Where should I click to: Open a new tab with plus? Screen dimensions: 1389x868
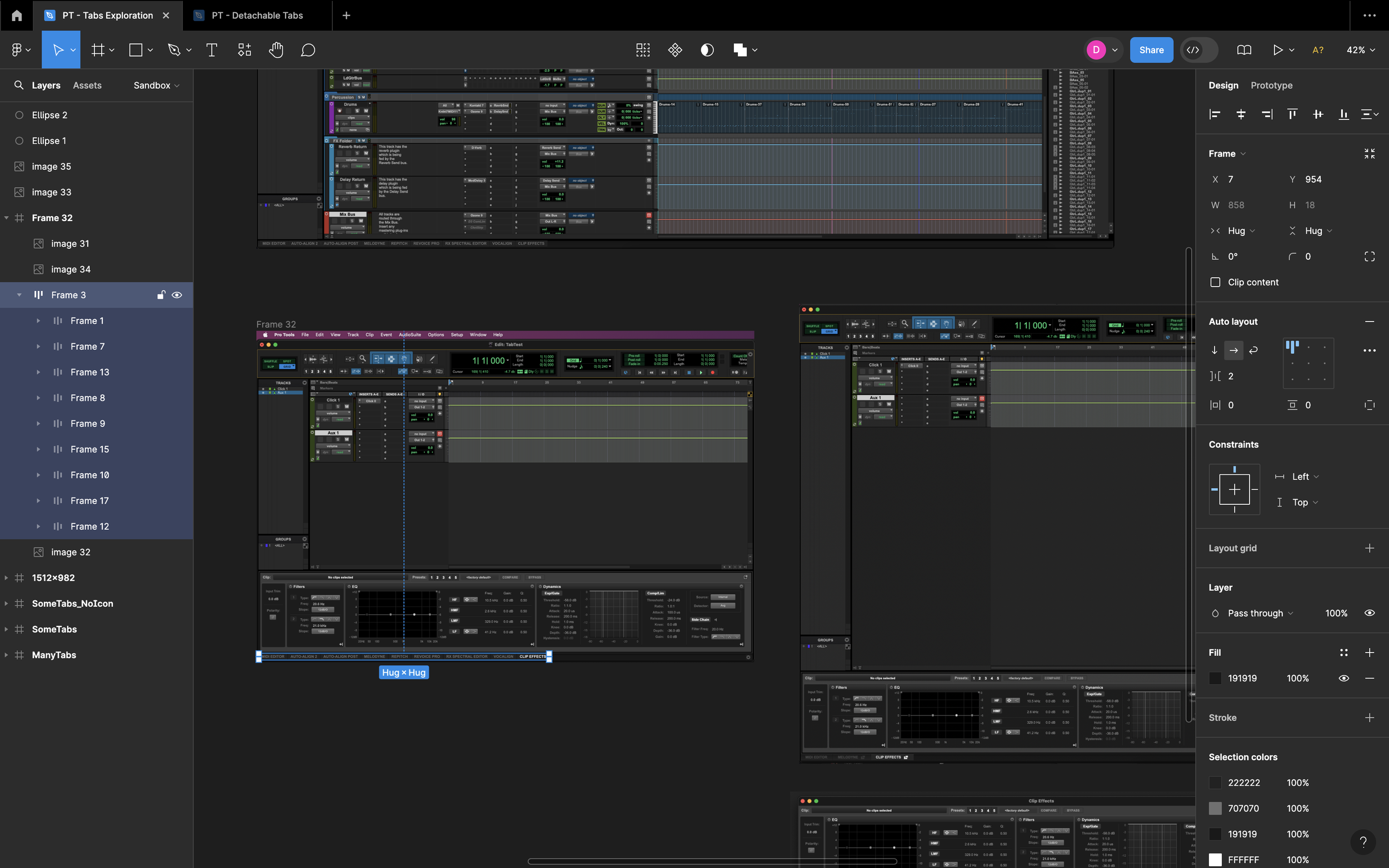click(346, 16)
